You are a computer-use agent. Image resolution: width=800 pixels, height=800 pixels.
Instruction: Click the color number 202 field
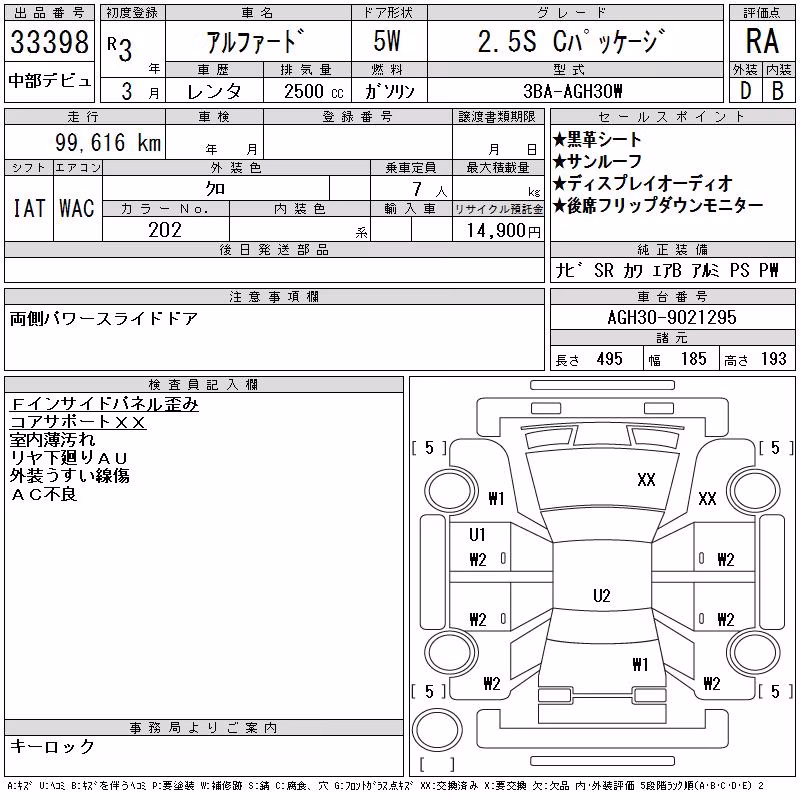[x=165, y=230]
